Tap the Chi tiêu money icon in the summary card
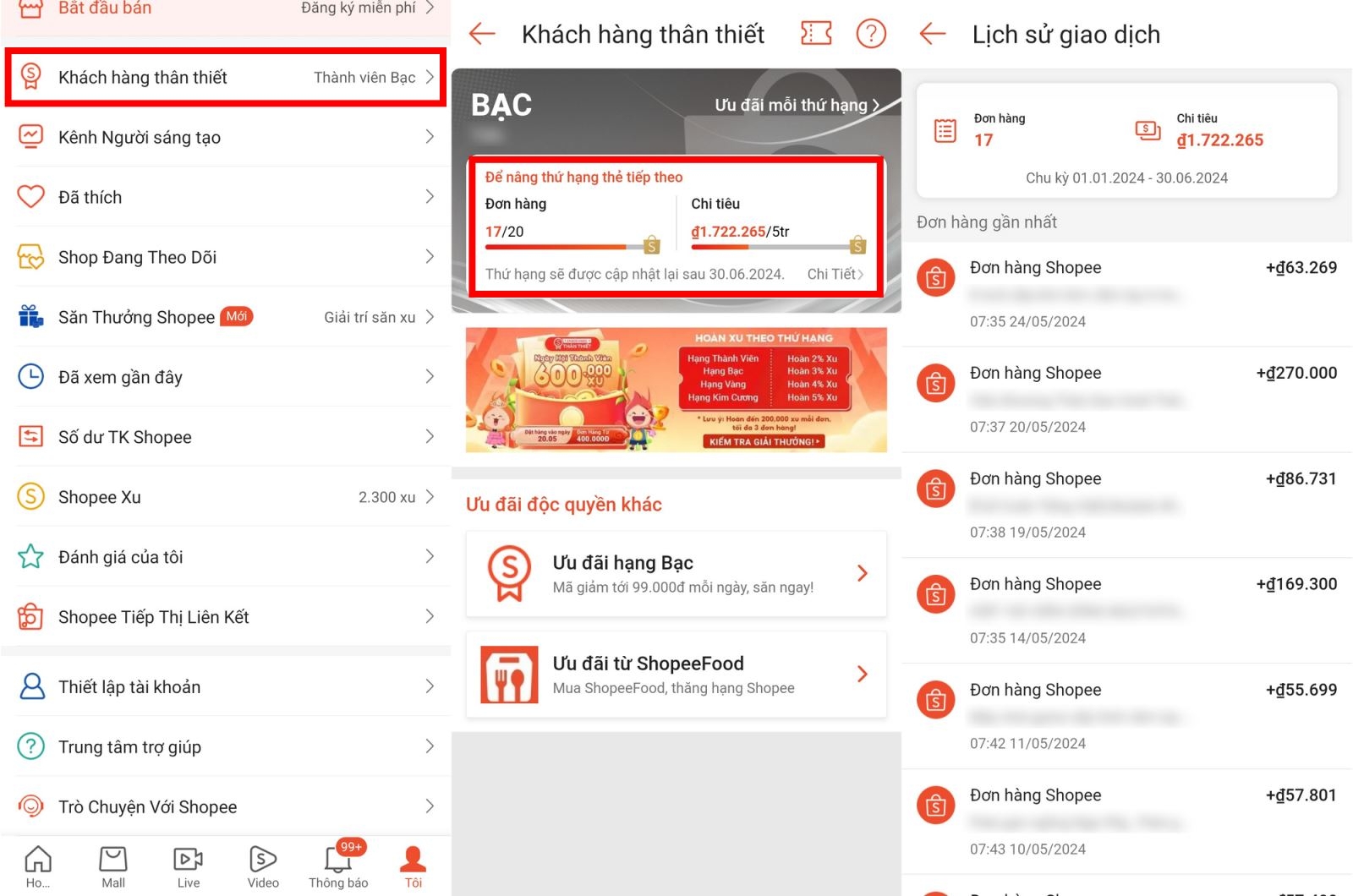This screenshot has width=1353, height=896. coord(1148,130)
